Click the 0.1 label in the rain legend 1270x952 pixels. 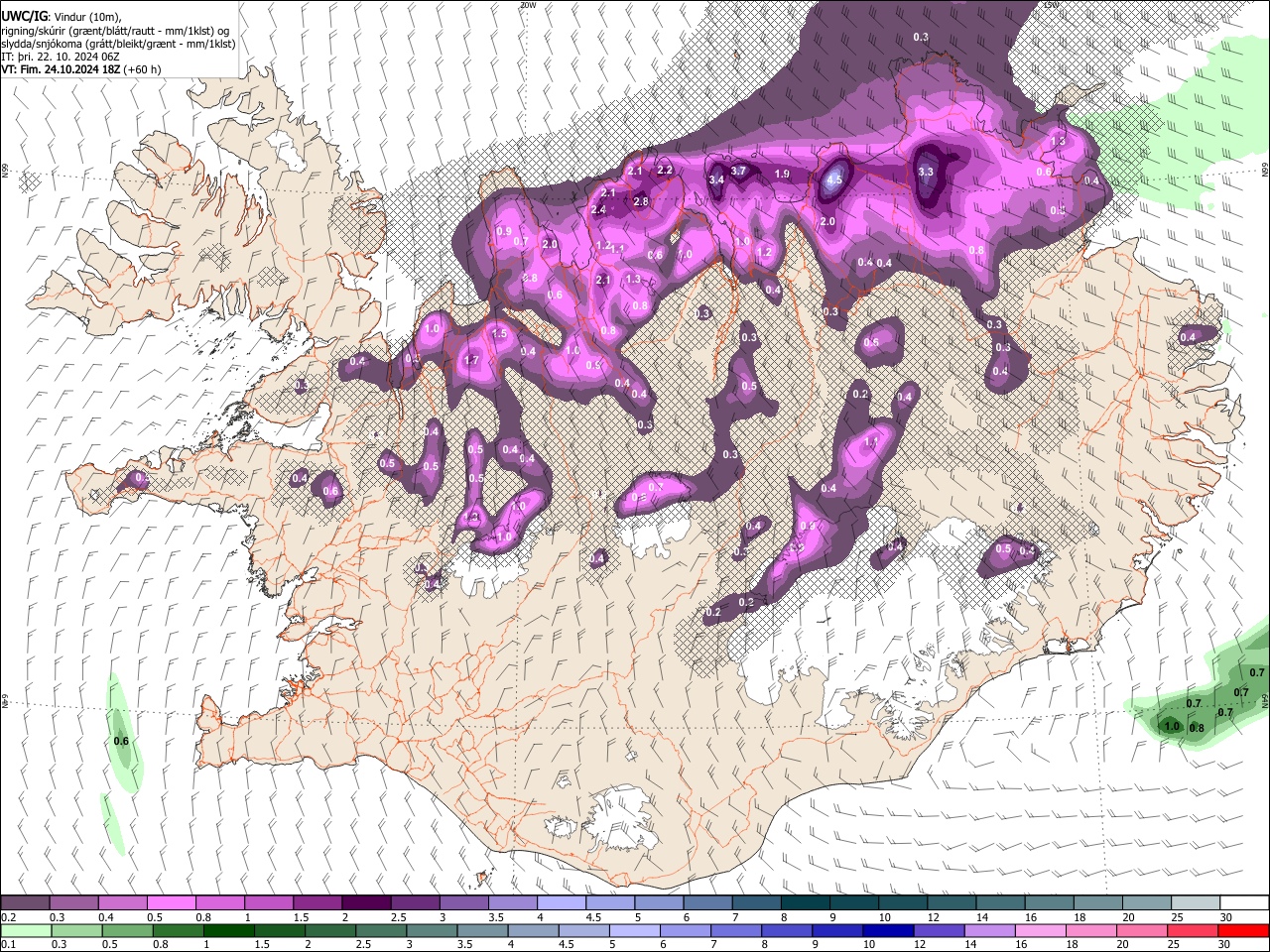tap(8, 945)
